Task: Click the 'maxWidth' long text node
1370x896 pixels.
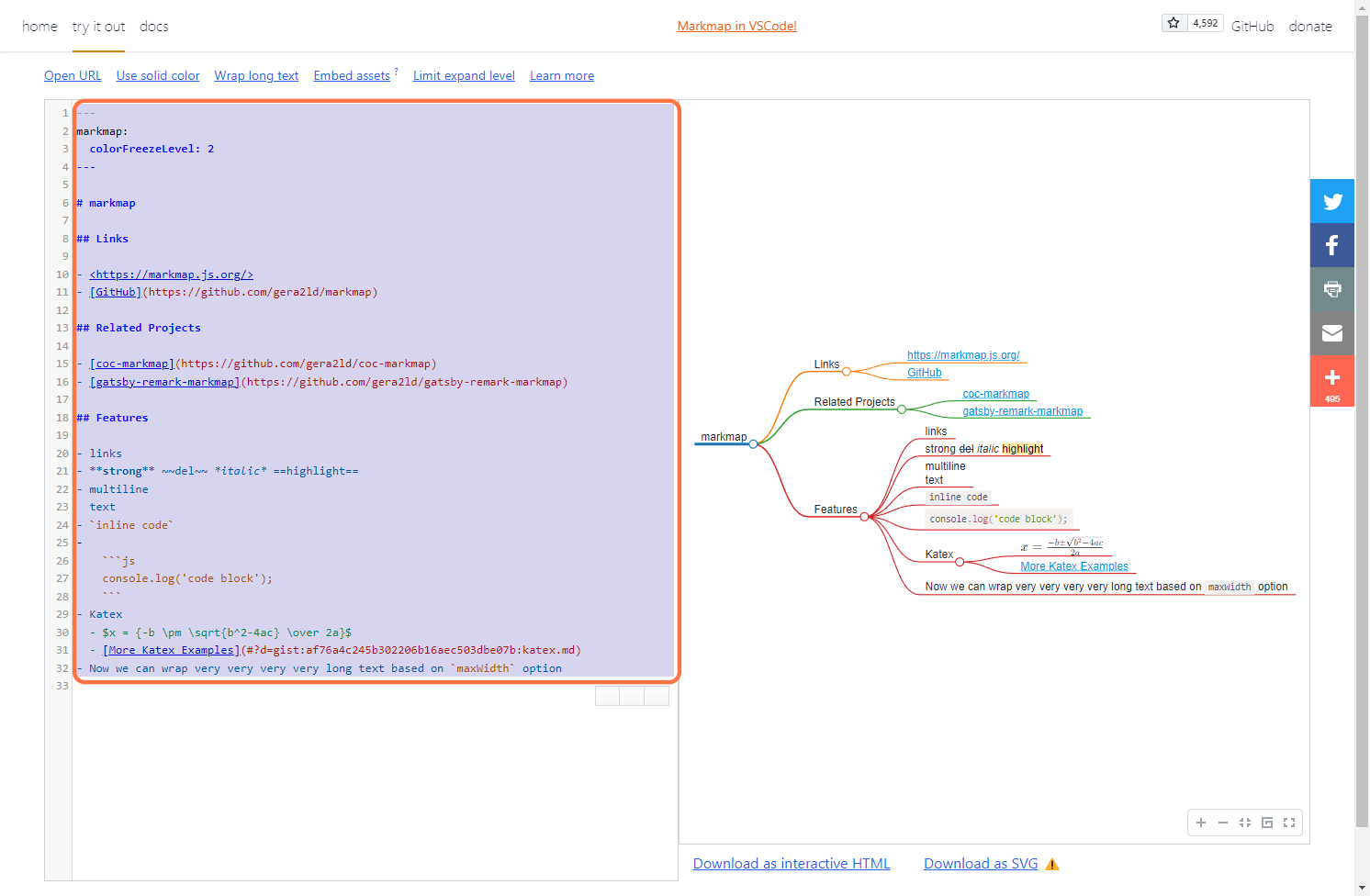Action: [1106, 587]
